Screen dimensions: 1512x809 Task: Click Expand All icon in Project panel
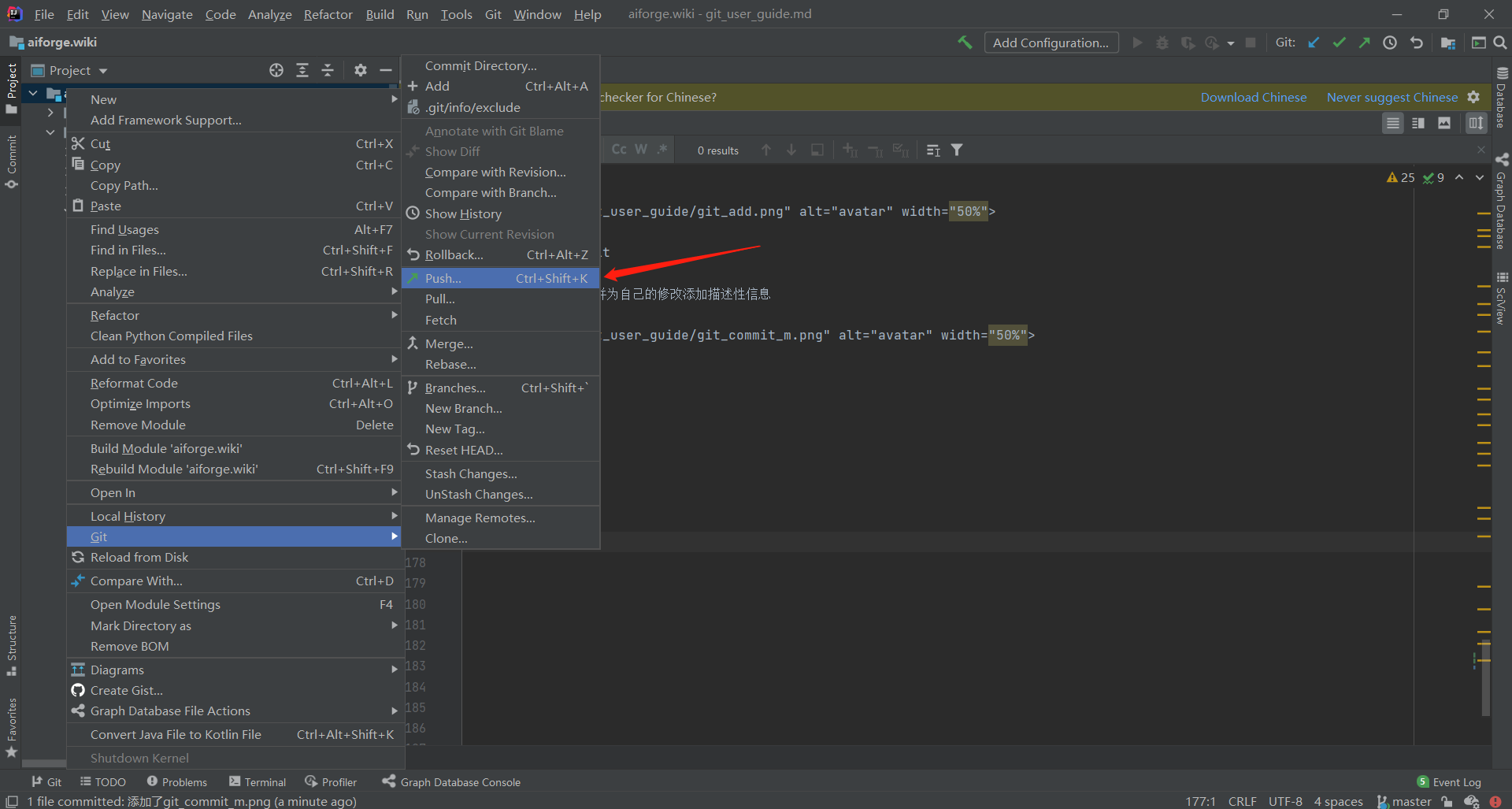click(x=302, y=70)
